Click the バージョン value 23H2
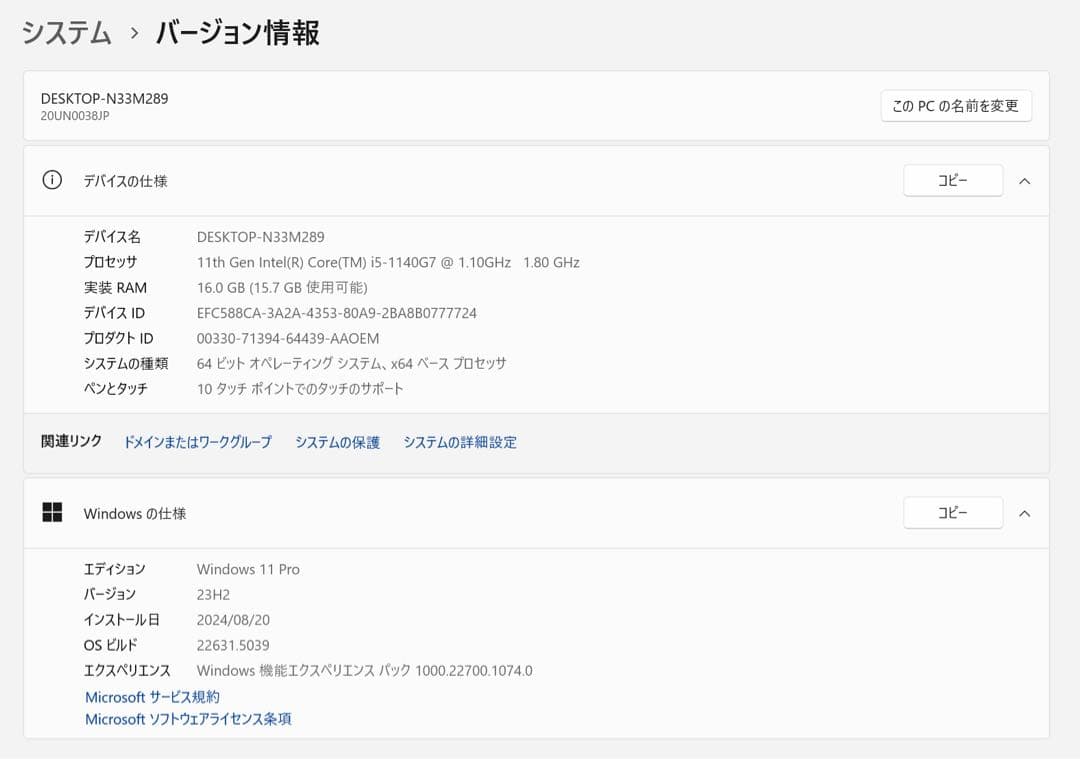 [x=214, y=594]
